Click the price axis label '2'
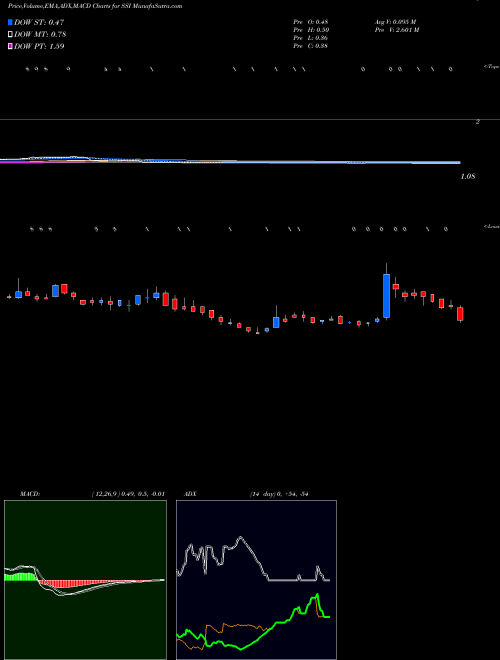 point(477,122)
